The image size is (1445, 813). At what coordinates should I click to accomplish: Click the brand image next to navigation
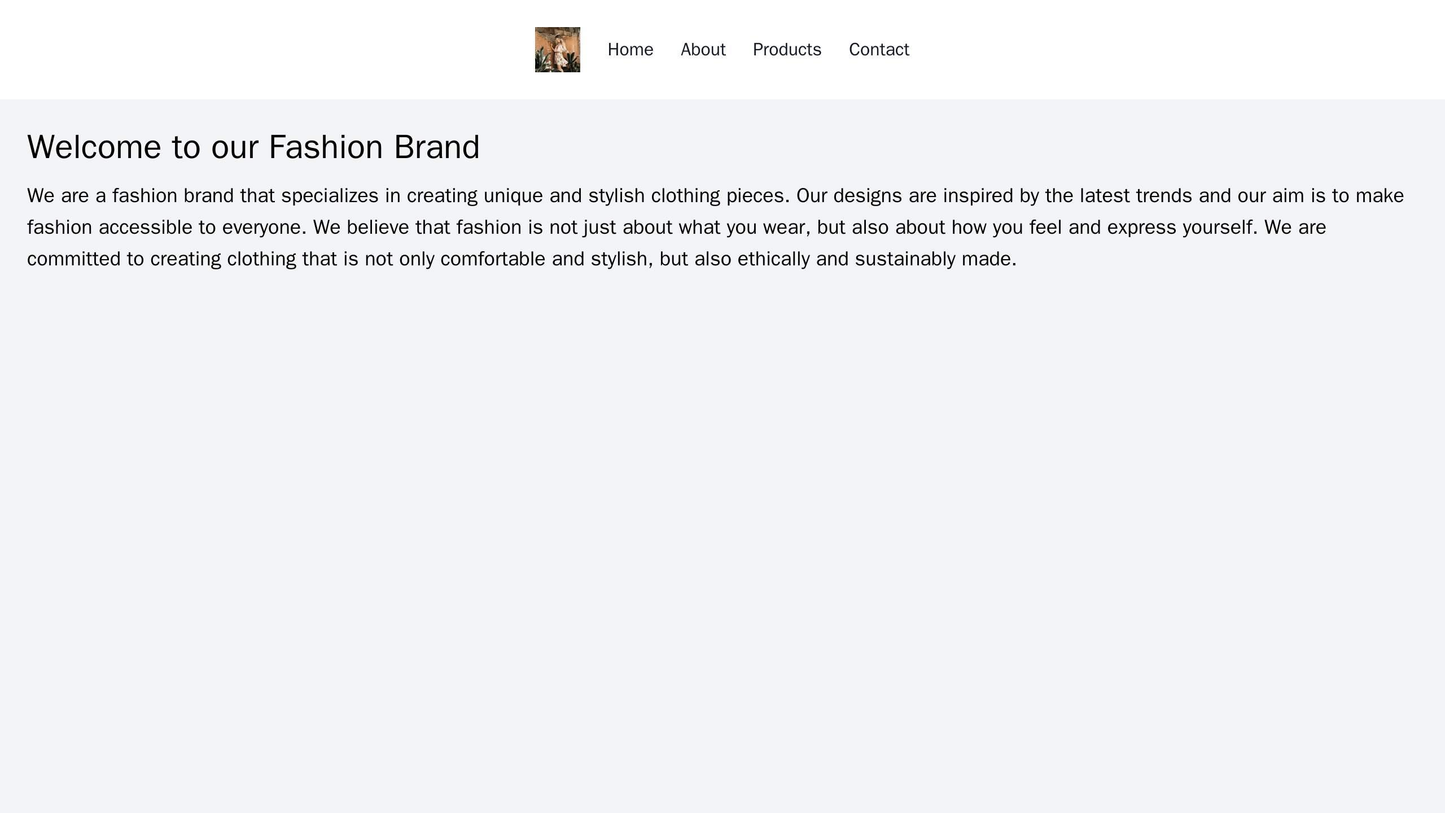(558, 47)
